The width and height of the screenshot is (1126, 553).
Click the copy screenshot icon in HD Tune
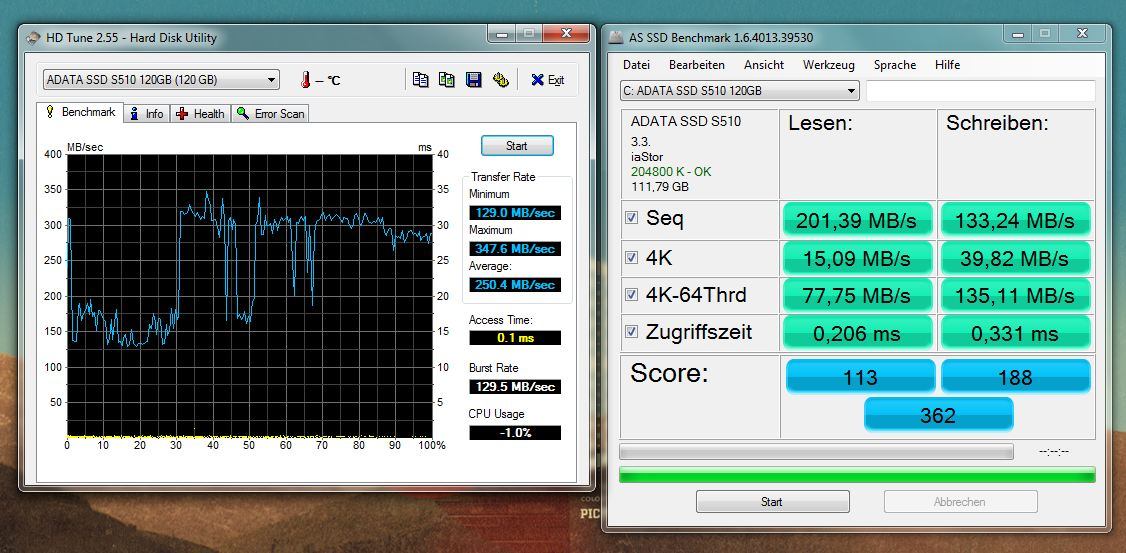tap(447, 80)
